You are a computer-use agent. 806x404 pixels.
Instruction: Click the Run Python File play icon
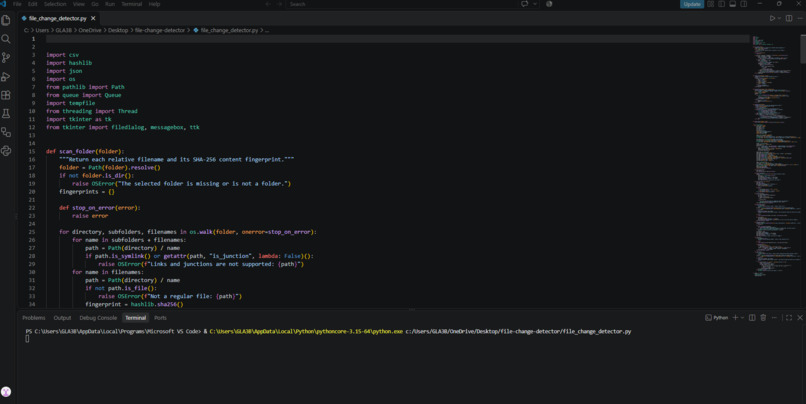point(772,19)
